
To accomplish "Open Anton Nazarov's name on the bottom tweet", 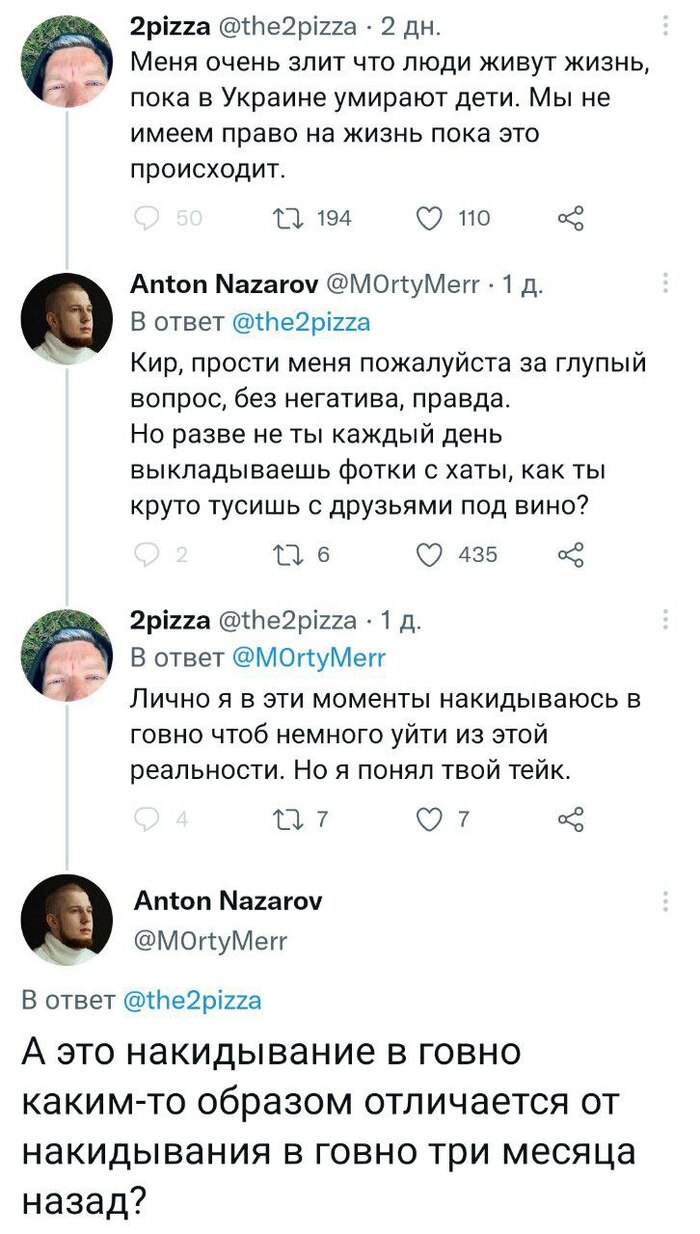I will click(x=226, y=901).
